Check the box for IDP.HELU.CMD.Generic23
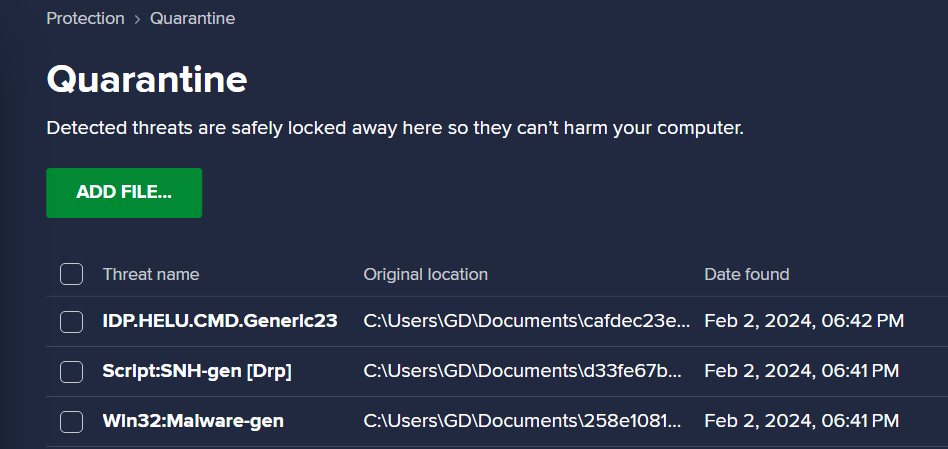 pos(71,321)
